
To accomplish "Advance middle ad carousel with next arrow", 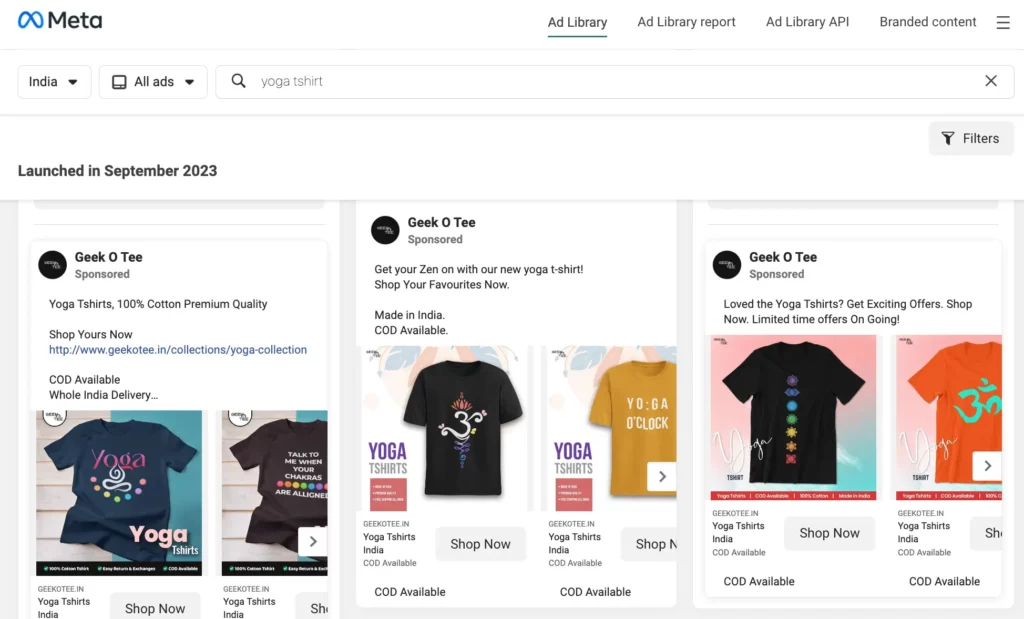I will (662, 477).
